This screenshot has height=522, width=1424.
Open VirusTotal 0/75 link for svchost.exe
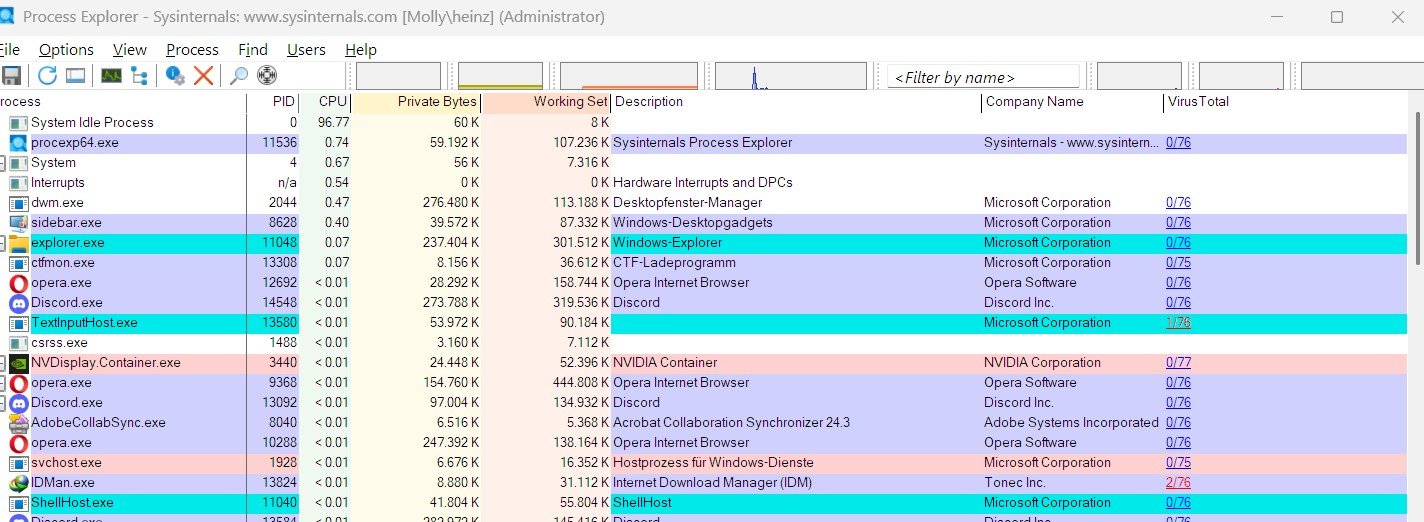pos(1178,463)
